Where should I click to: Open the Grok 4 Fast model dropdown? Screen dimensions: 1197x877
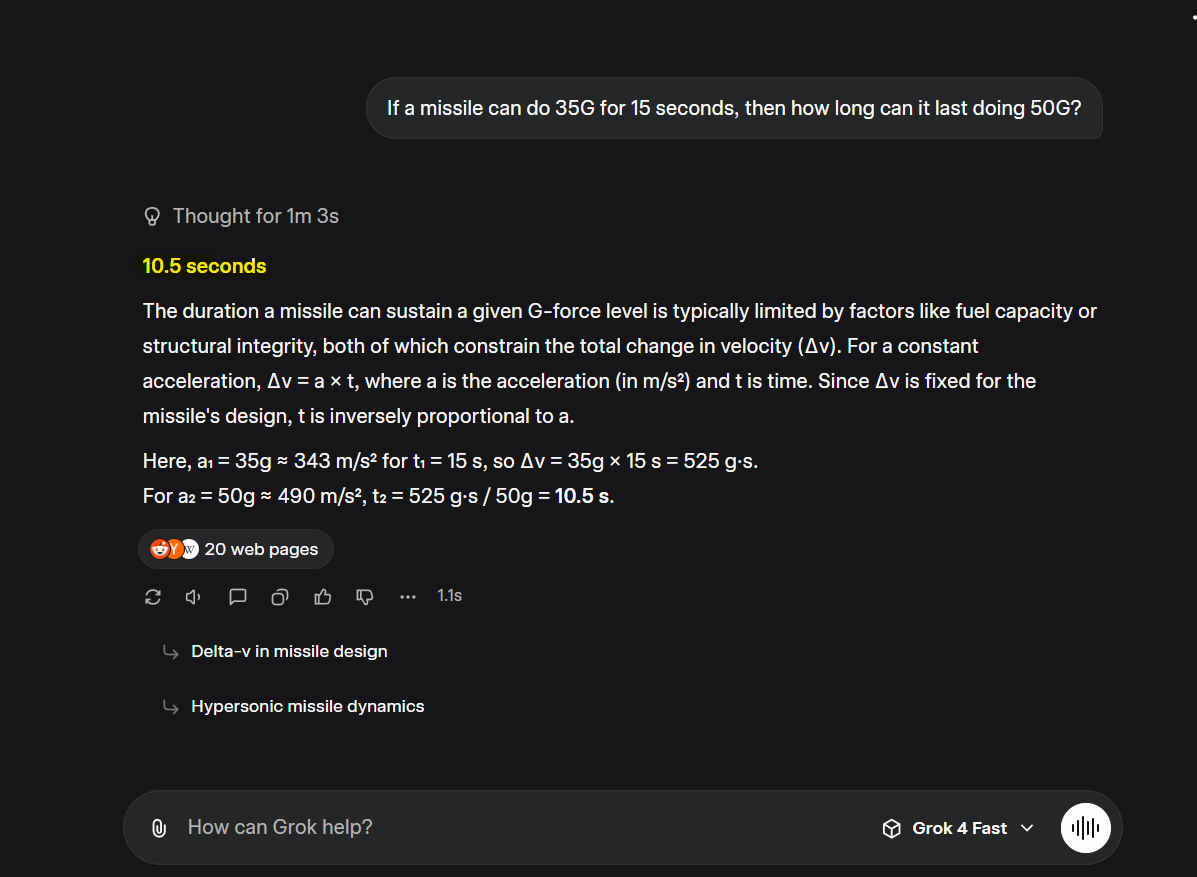pos(958,828)
